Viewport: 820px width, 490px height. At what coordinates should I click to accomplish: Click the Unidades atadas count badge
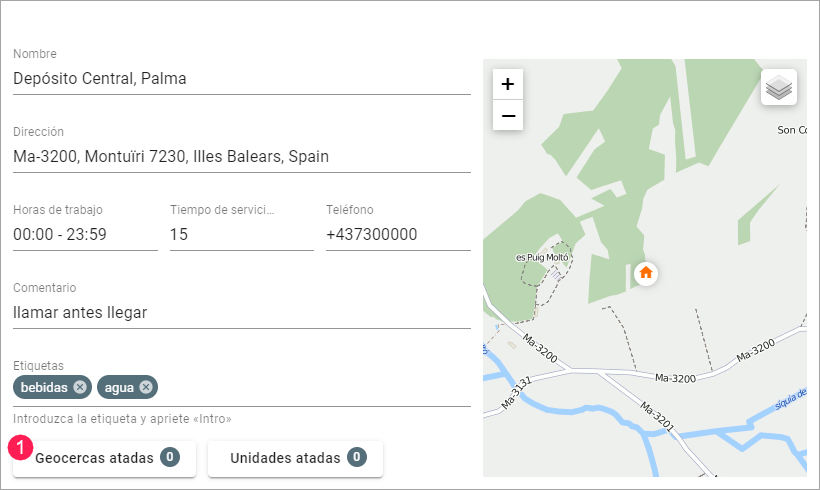[x=357, y=458]
